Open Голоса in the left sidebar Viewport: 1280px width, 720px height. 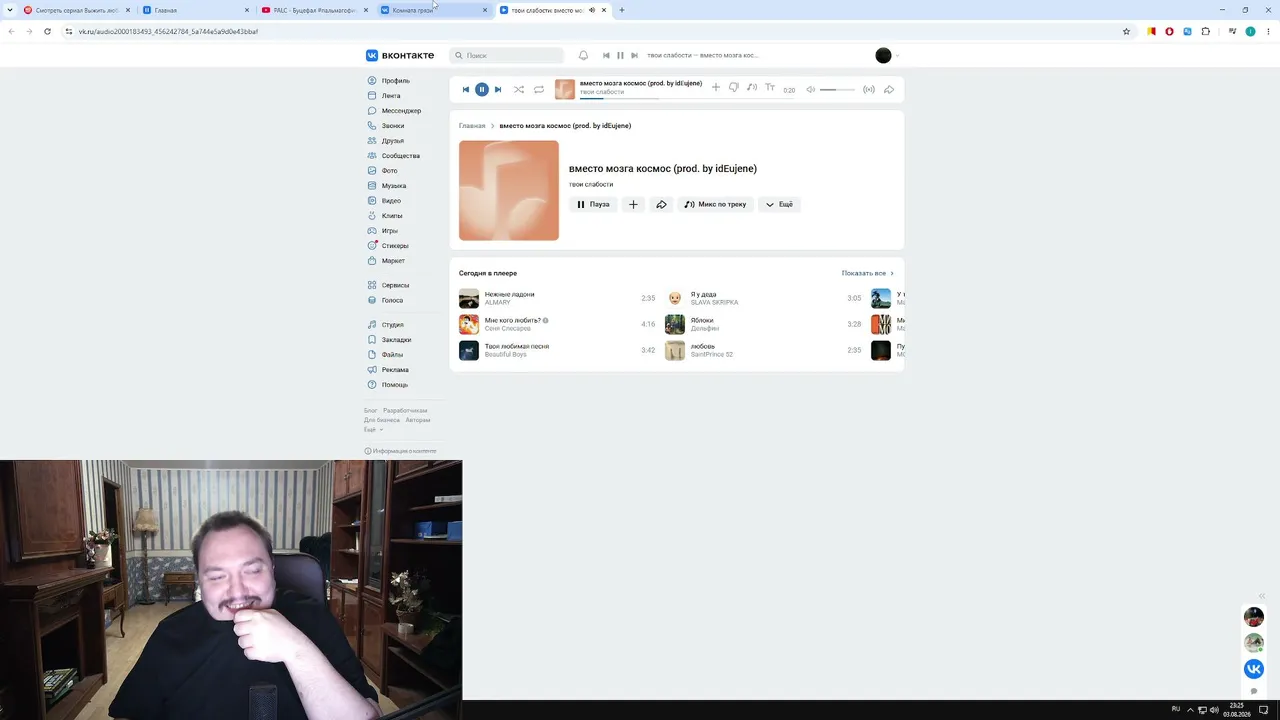tap(392, 300)
